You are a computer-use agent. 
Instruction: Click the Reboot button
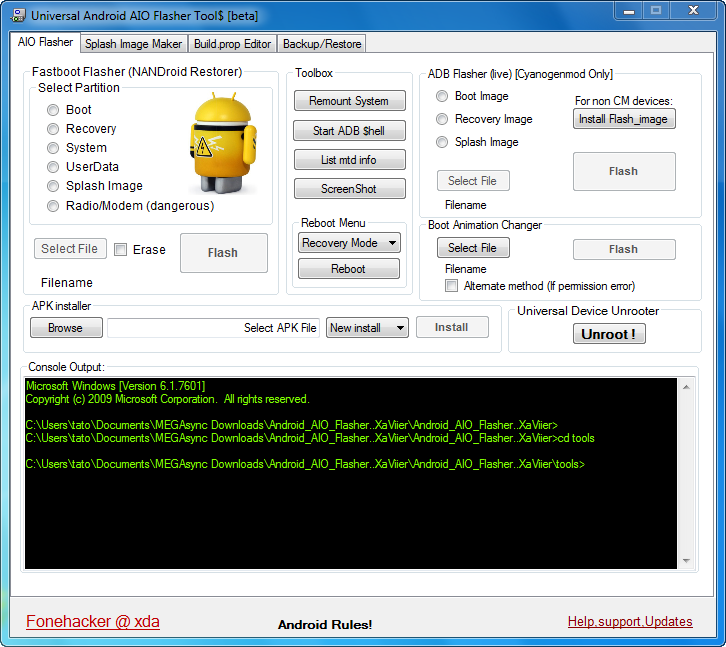[349, 269]
